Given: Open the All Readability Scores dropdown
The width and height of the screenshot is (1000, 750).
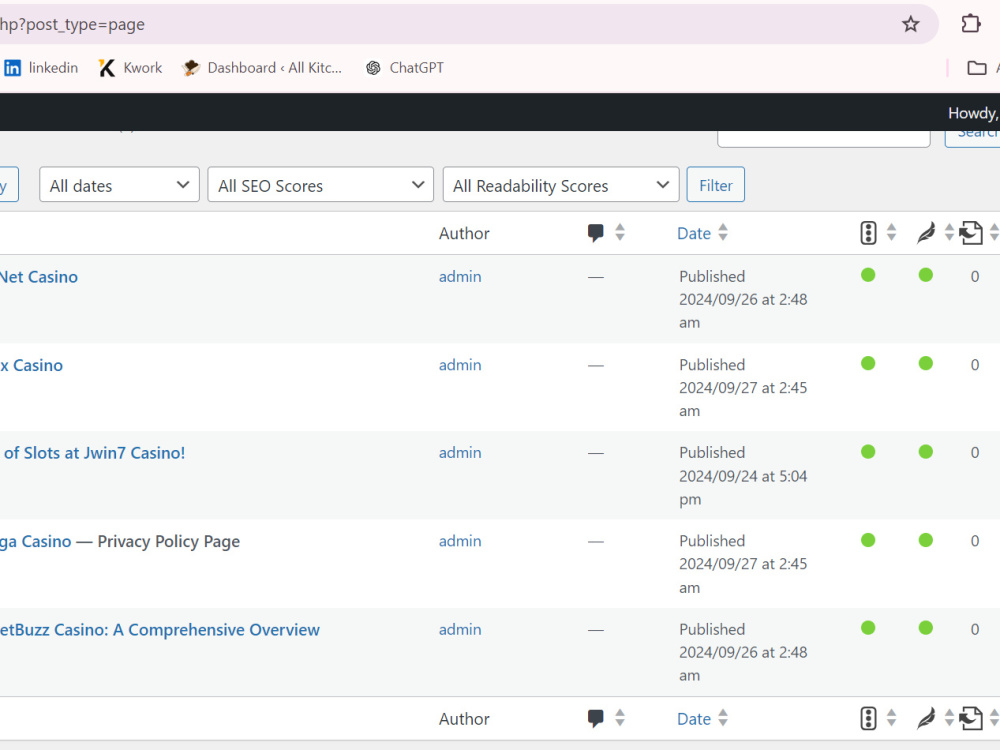Looking at the screenshot, I should (x=561, y=185).
